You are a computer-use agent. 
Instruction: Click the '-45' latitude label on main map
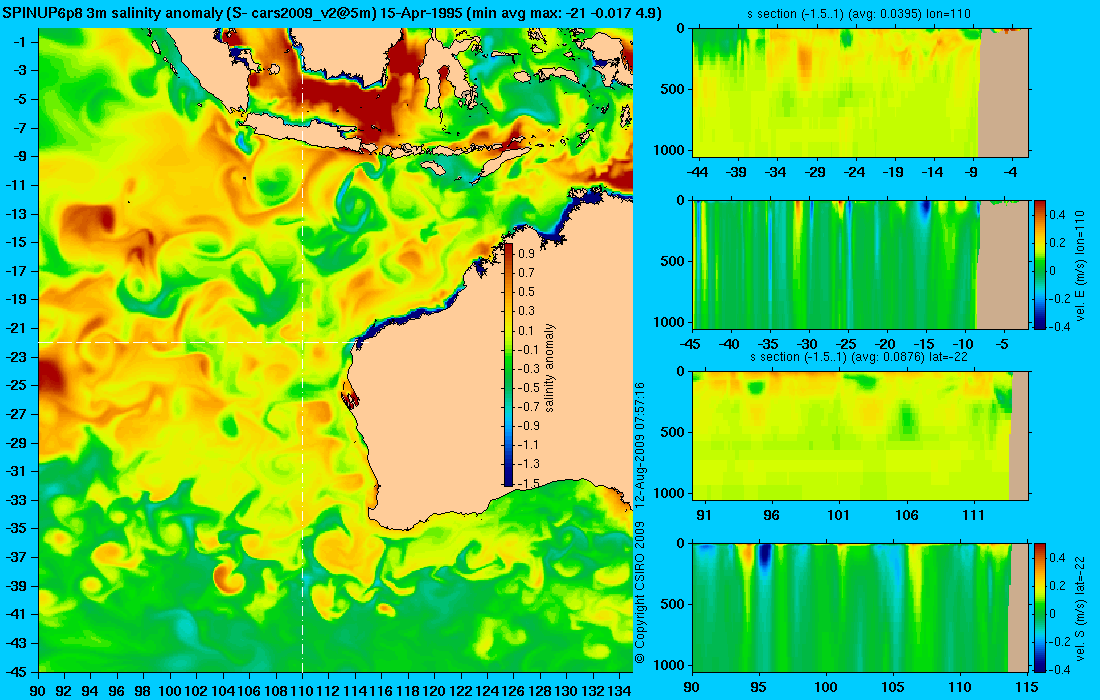pyautogui.click(x=15, y=671)
